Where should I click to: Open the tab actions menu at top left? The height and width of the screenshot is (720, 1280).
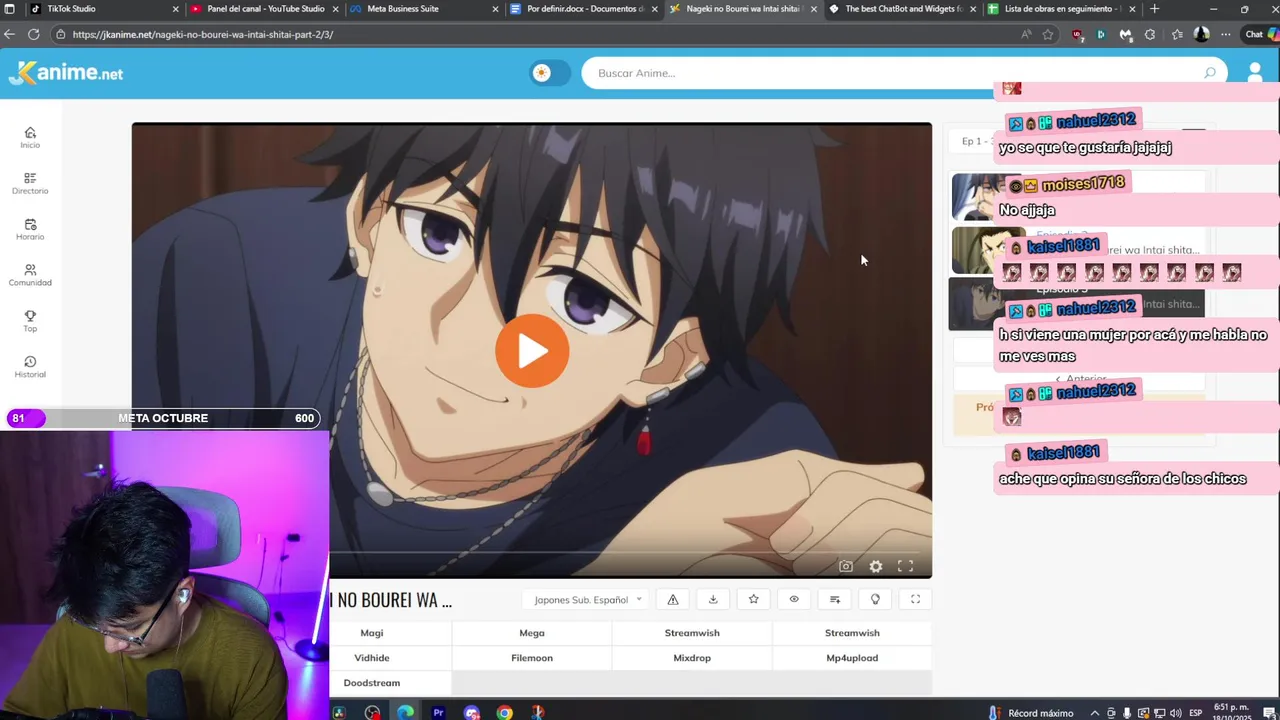(x=9, y=9)
